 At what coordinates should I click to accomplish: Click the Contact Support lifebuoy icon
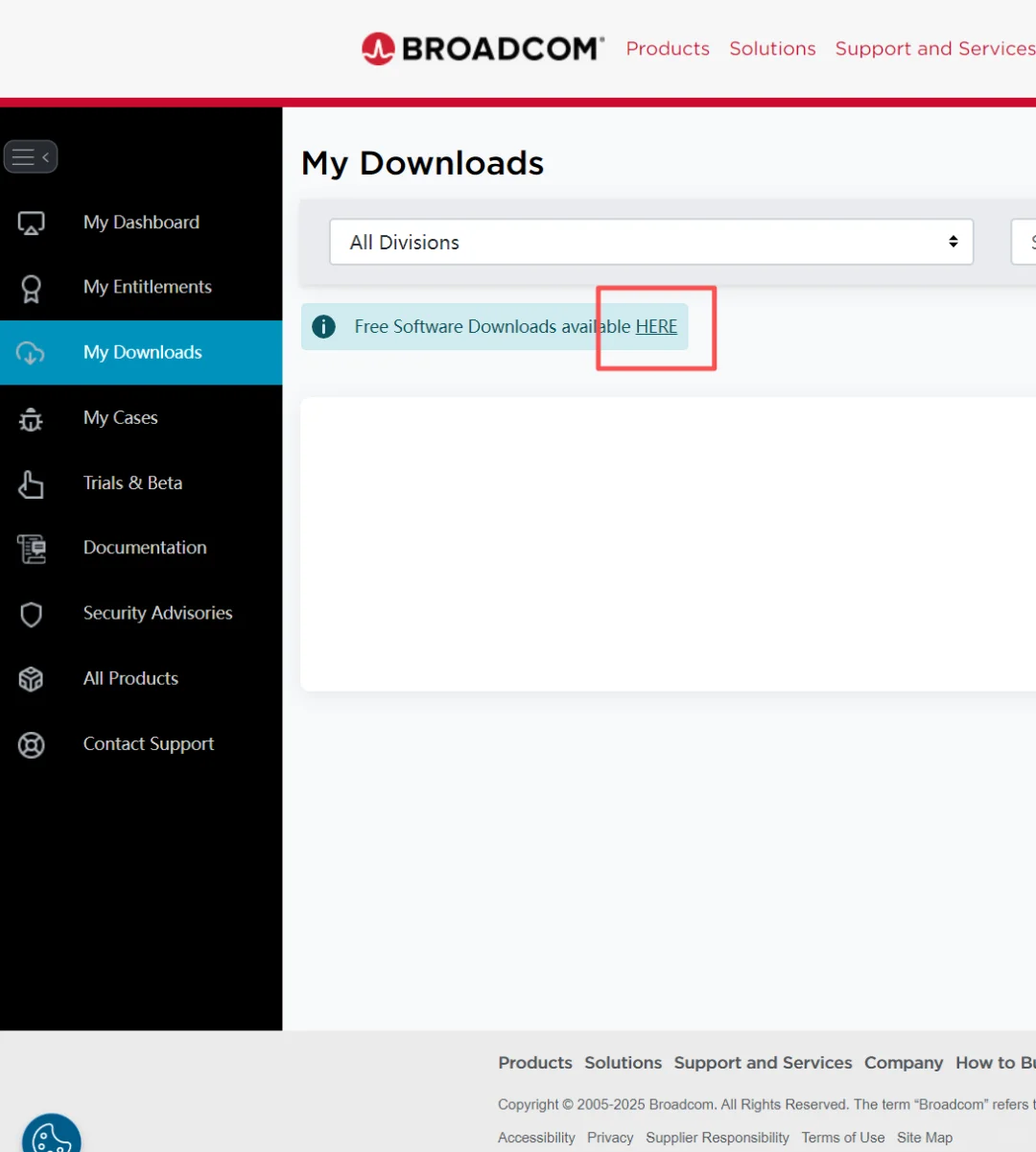coord(31,744)
